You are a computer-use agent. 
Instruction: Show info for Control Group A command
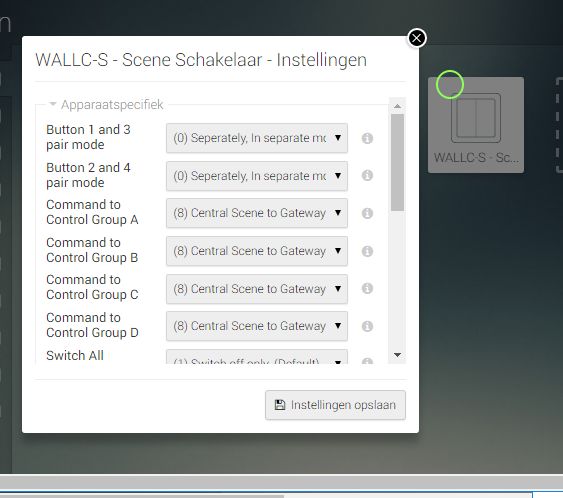pos(367,213)
